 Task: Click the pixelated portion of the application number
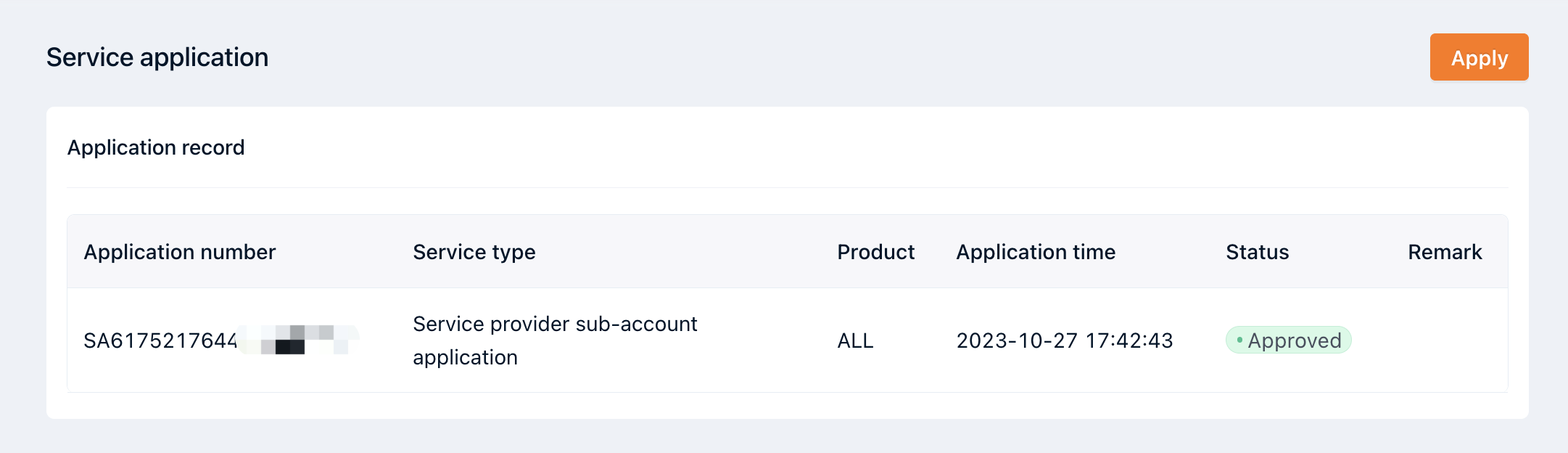pyautogui.click(x=299, y=340)
